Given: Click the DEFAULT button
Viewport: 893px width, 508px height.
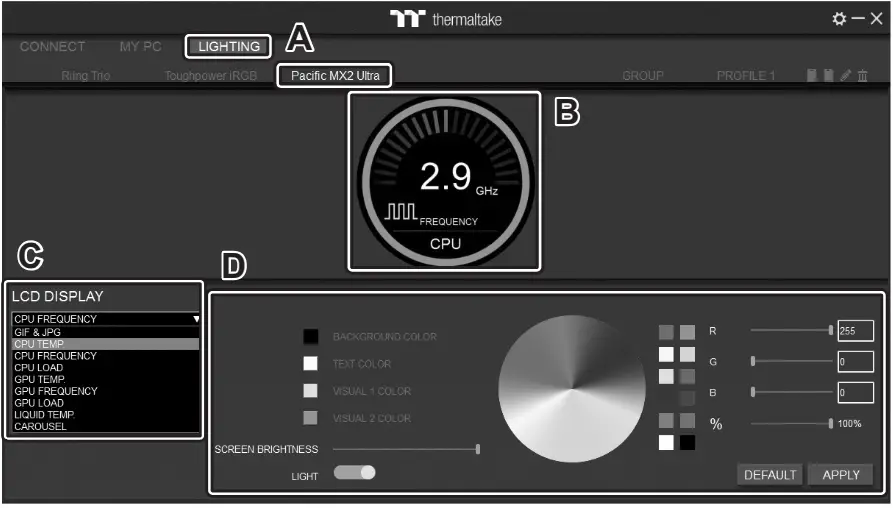Looking at the screenshot, I should 770,474.
